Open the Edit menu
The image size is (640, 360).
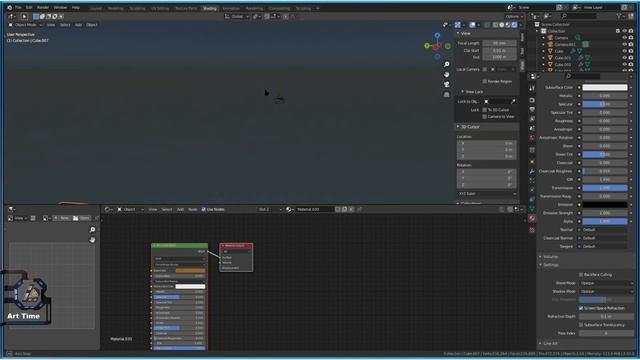pyautogui.click(x=29, y=7)
